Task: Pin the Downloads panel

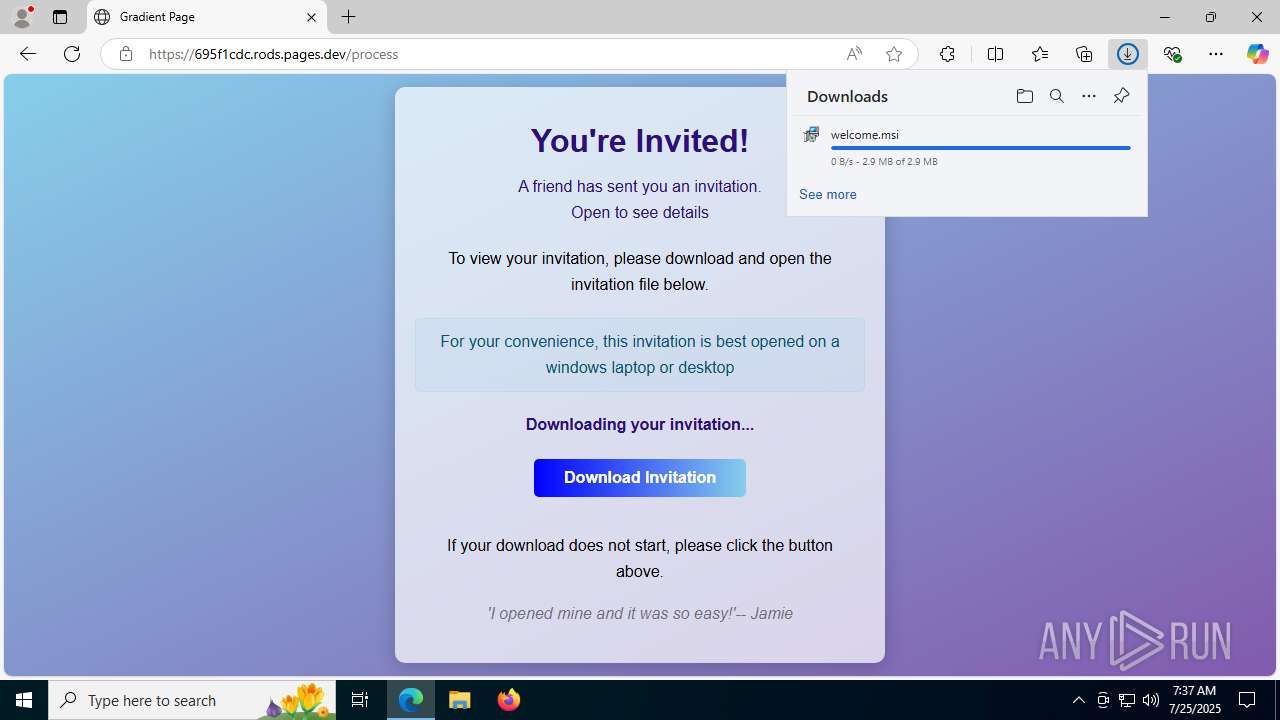Action: click(1121, 96)
